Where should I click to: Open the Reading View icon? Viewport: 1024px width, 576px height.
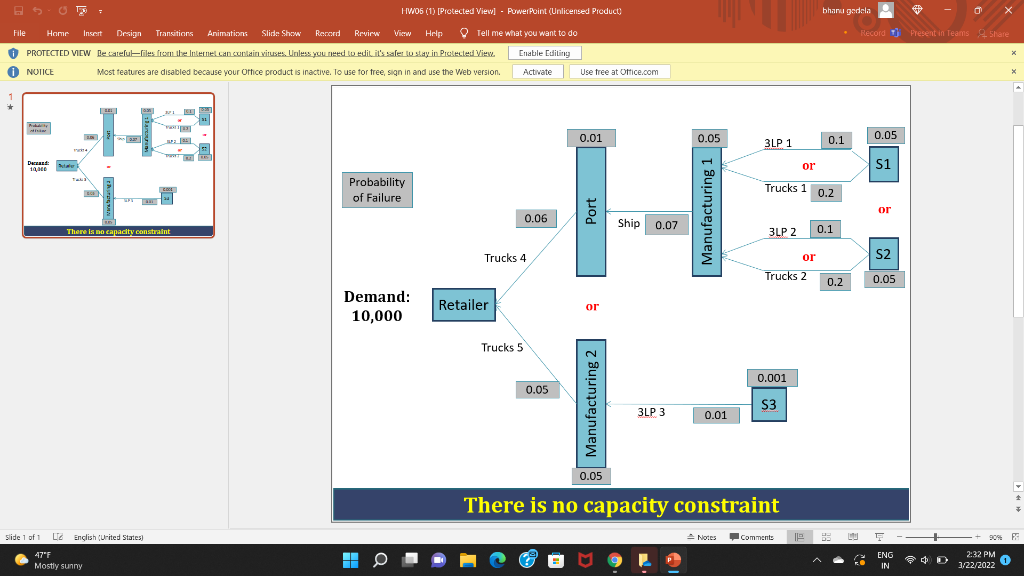point(853,536)
